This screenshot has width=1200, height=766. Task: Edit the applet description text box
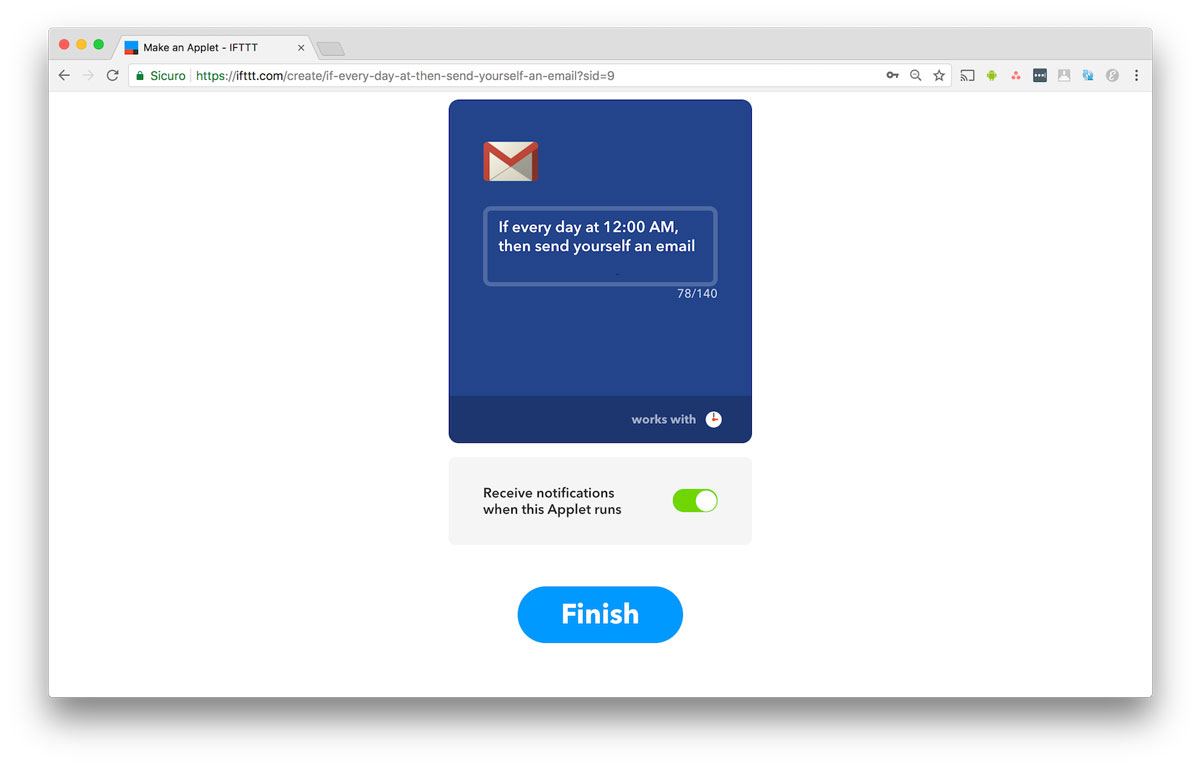(600, 246)
